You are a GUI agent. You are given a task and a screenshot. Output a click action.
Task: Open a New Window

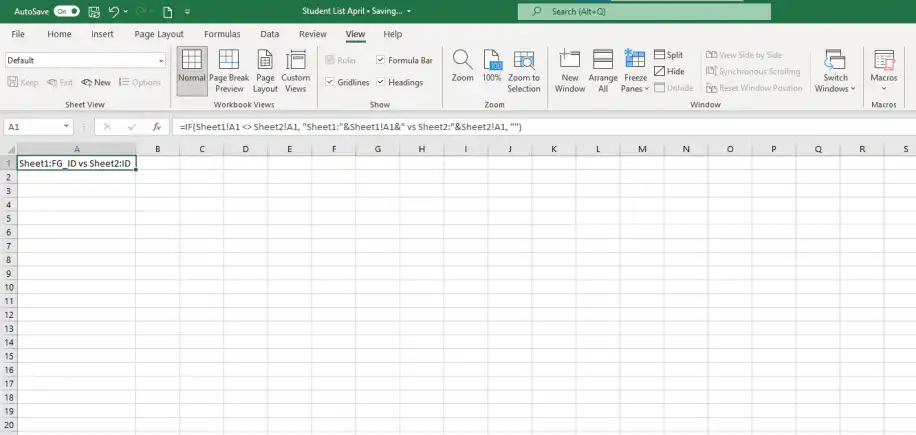[570, 71]
